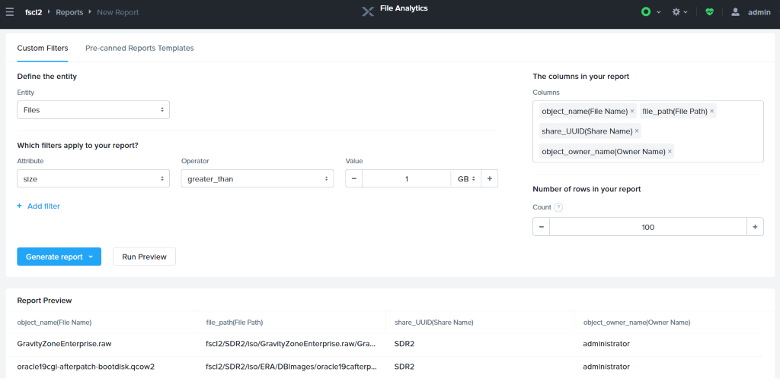Click the oracle19cafterp file path cell
This screenshot has width=780, height=380.
(291, 367)
